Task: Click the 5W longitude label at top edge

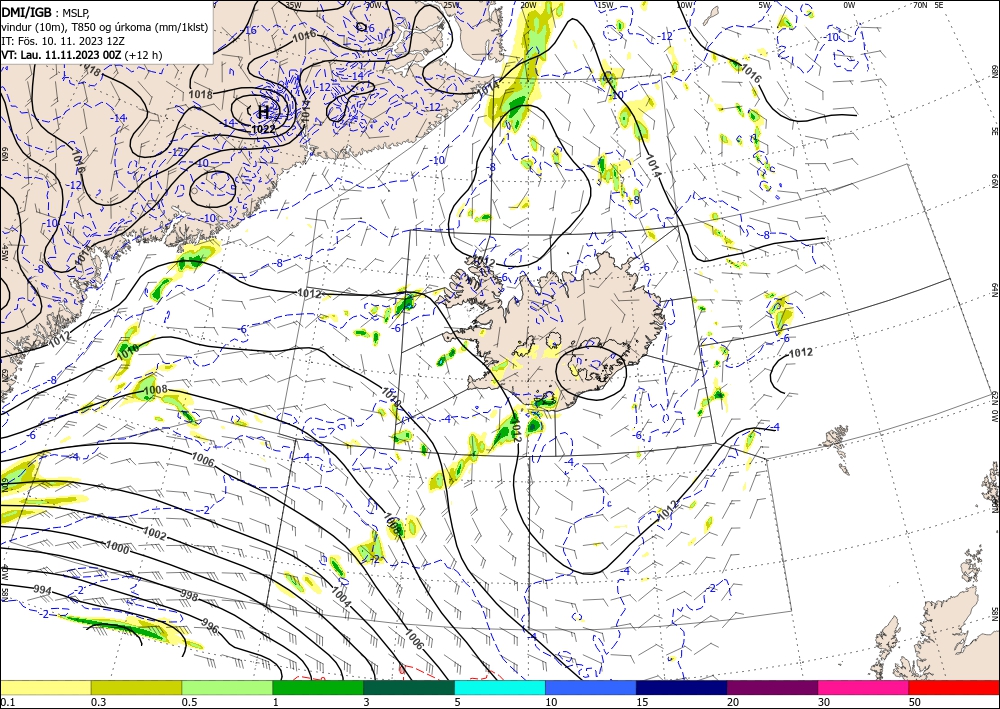Action: 766,5
